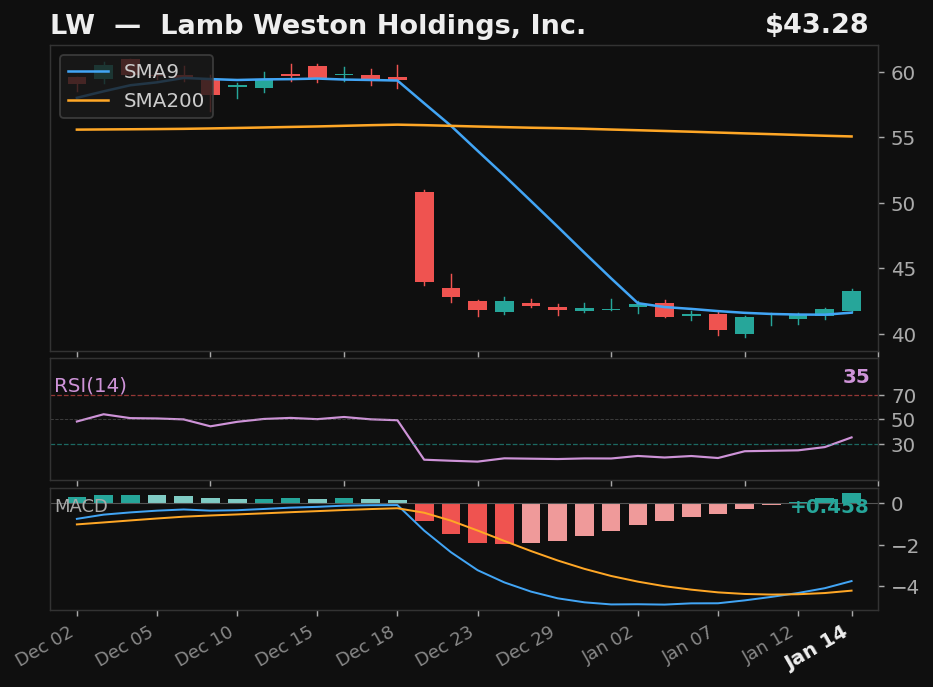This screenshot has height=687, width=933.
Task: Click the MACD value +0.458
Action: 829,507
